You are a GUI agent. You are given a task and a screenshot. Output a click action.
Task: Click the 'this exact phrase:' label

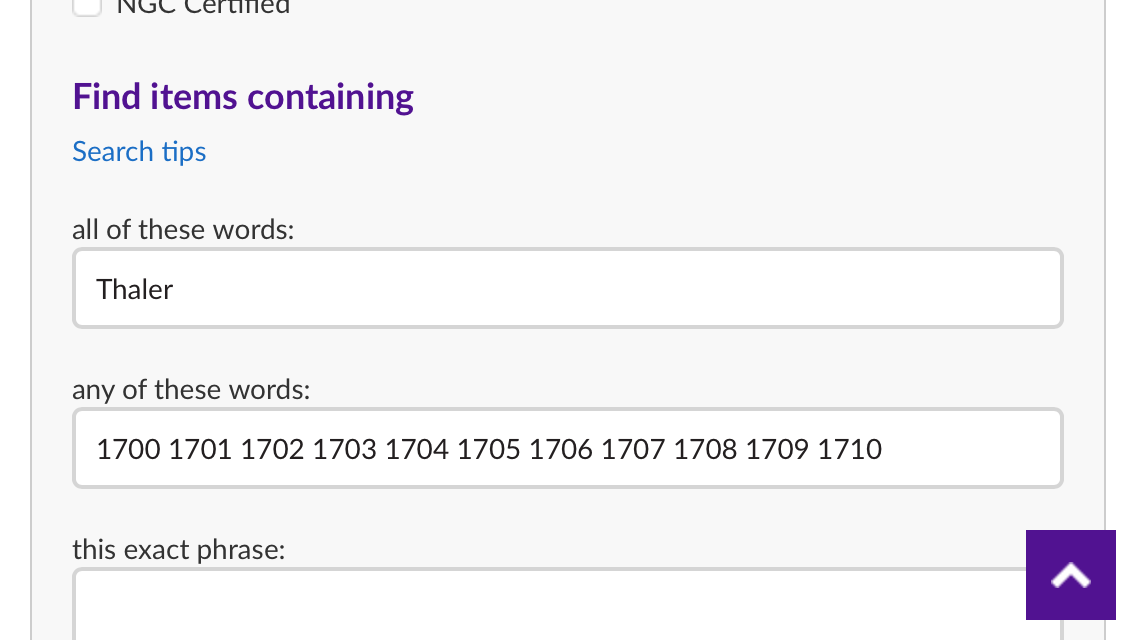tap(179, 549)
